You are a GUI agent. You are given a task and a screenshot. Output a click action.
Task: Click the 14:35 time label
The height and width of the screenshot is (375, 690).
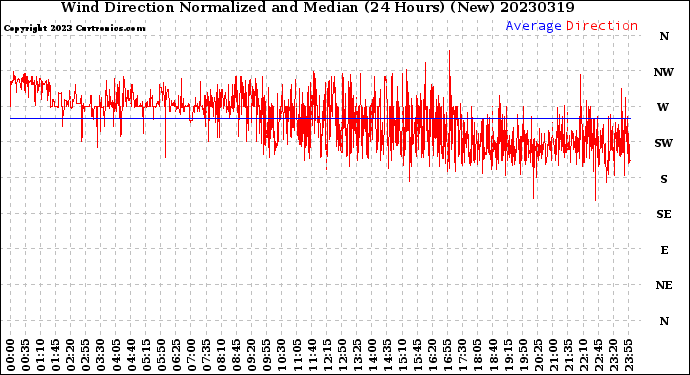[x=387, y=355]
